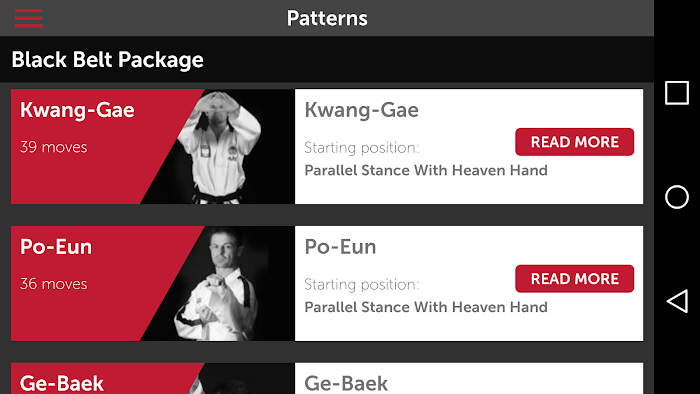
Task: Tap Po-Eun's Parallel Stance With Heaven Hand text
Action: point(426,307)
